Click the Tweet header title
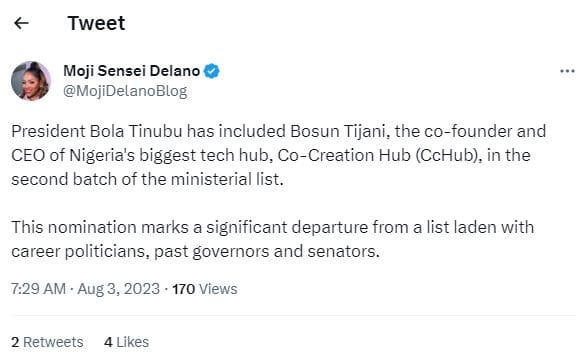The width and height of the screenshot is (586, 361). coord(96,23)
